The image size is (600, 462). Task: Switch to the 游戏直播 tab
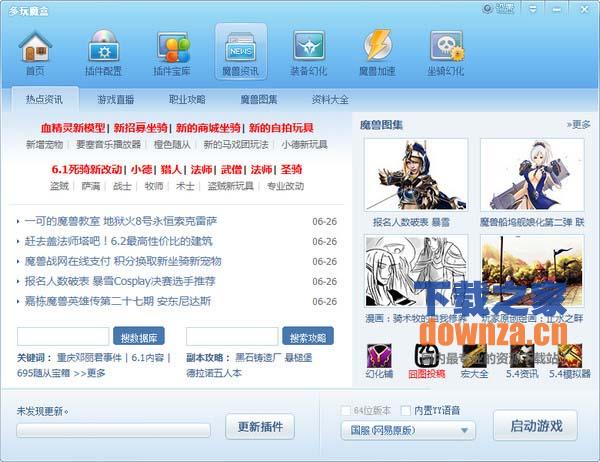tap(116, 100)
